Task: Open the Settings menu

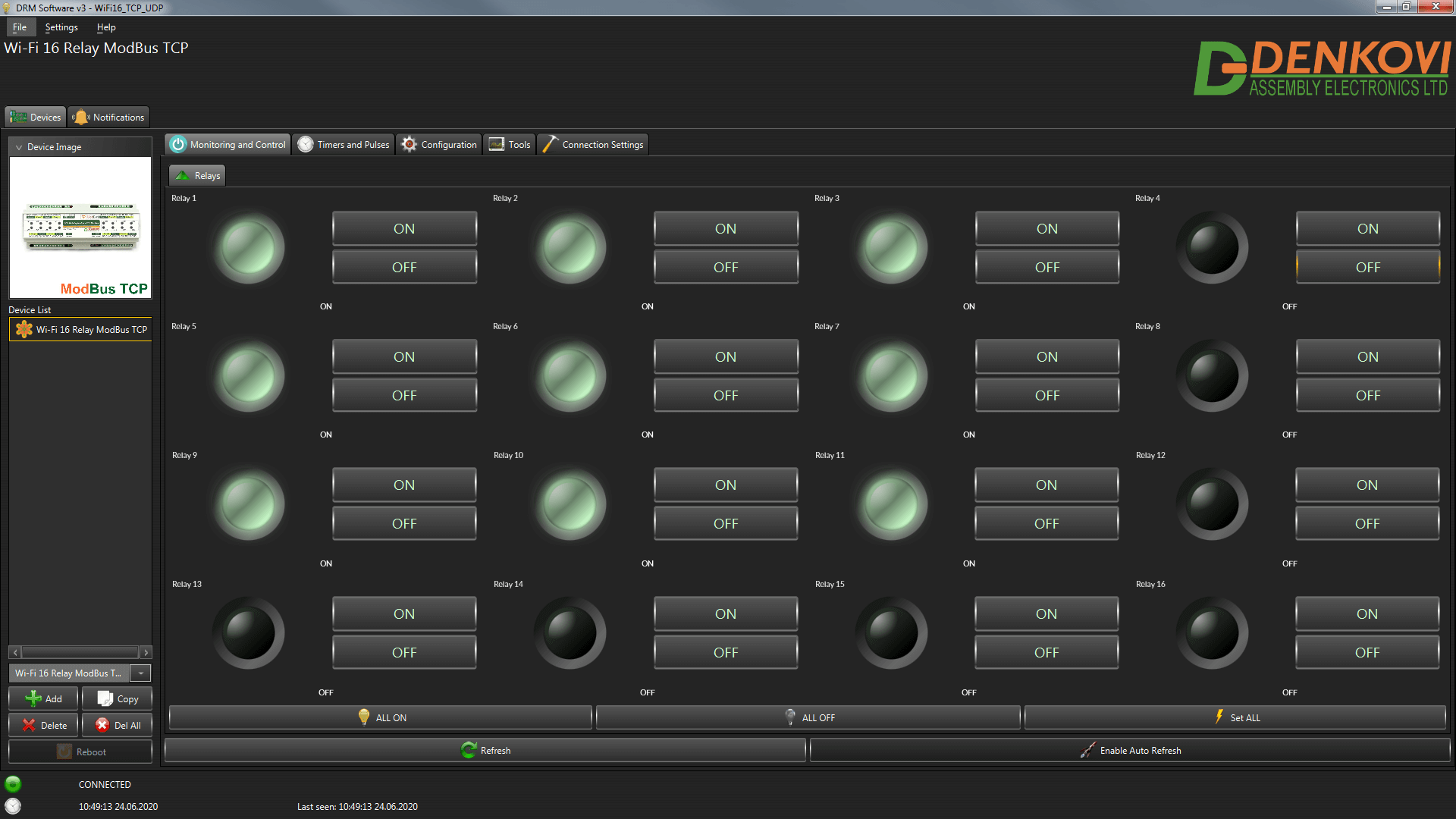Action: click(x=60, y=27)
